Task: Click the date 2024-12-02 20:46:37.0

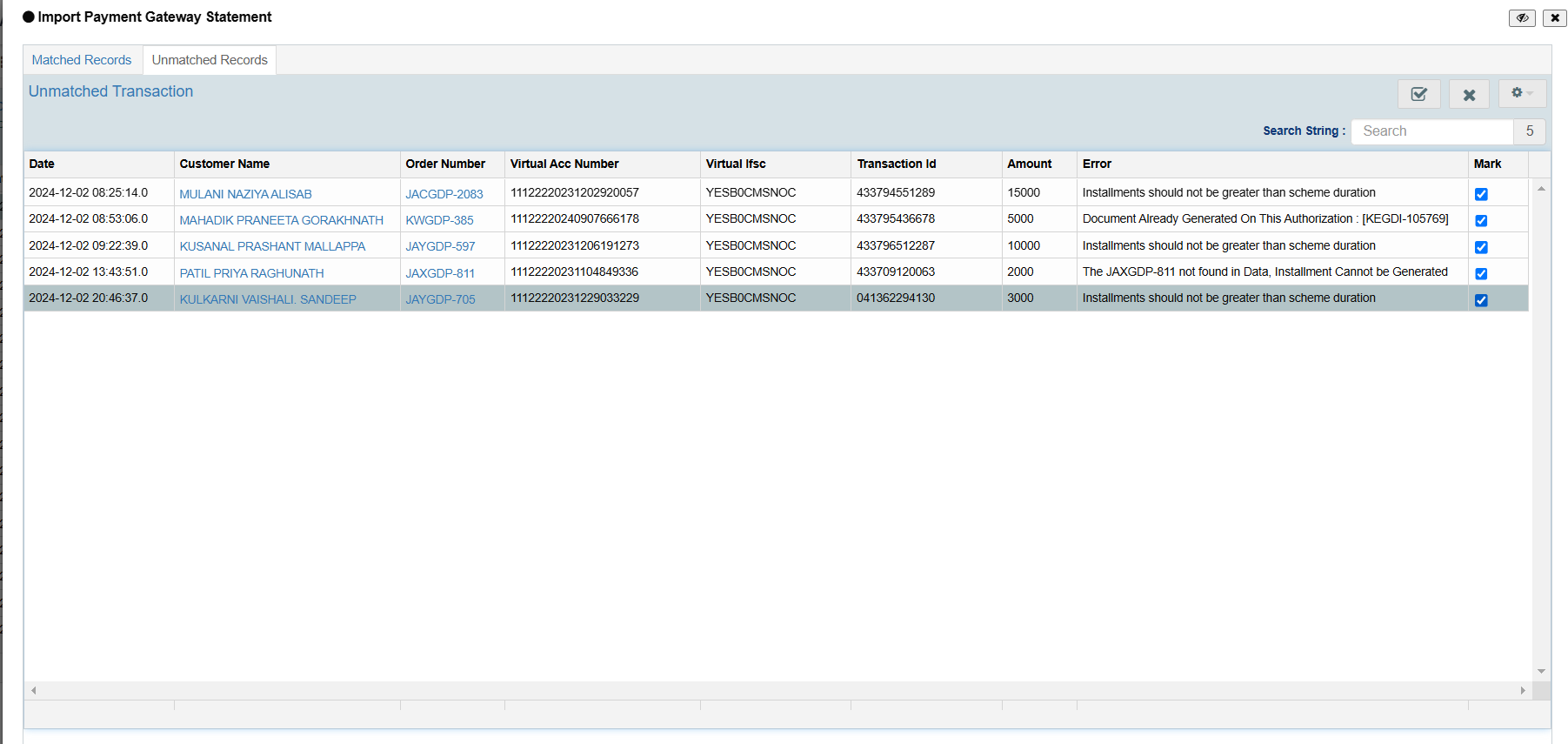Action: point(89,298)
